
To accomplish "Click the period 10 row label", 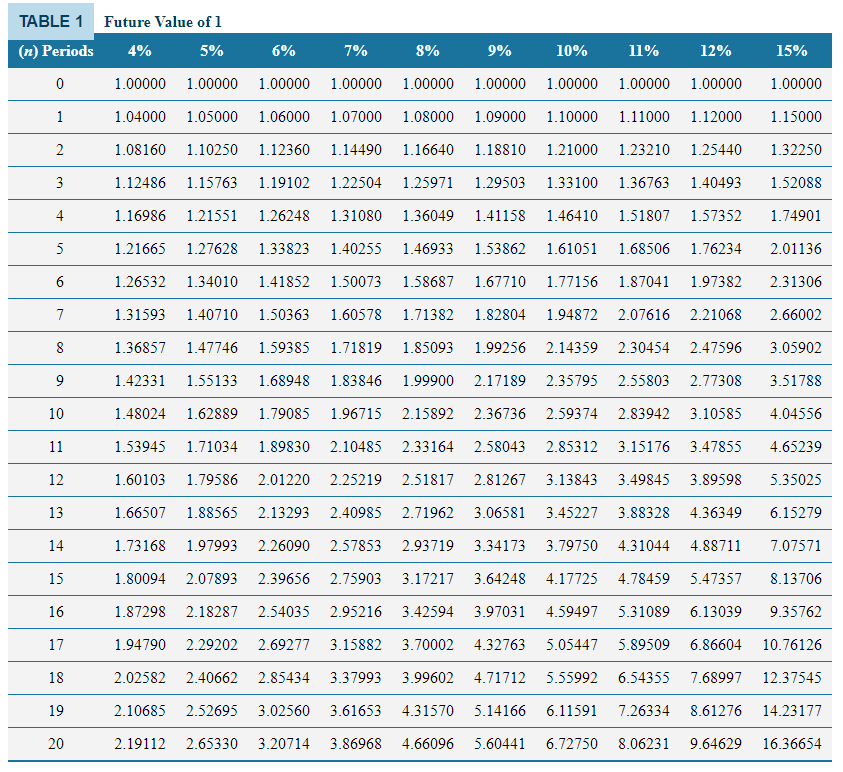I will click(56, 414).
